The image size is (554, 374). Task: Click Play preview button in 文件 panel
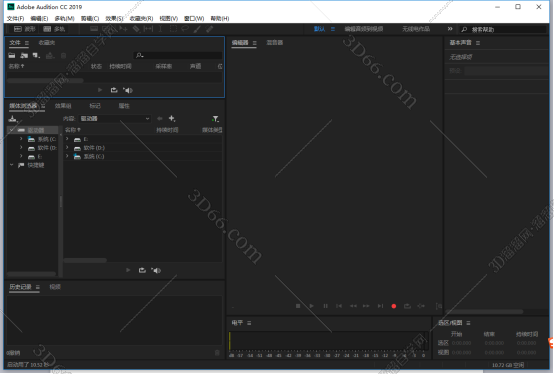[x=100, y=90]
